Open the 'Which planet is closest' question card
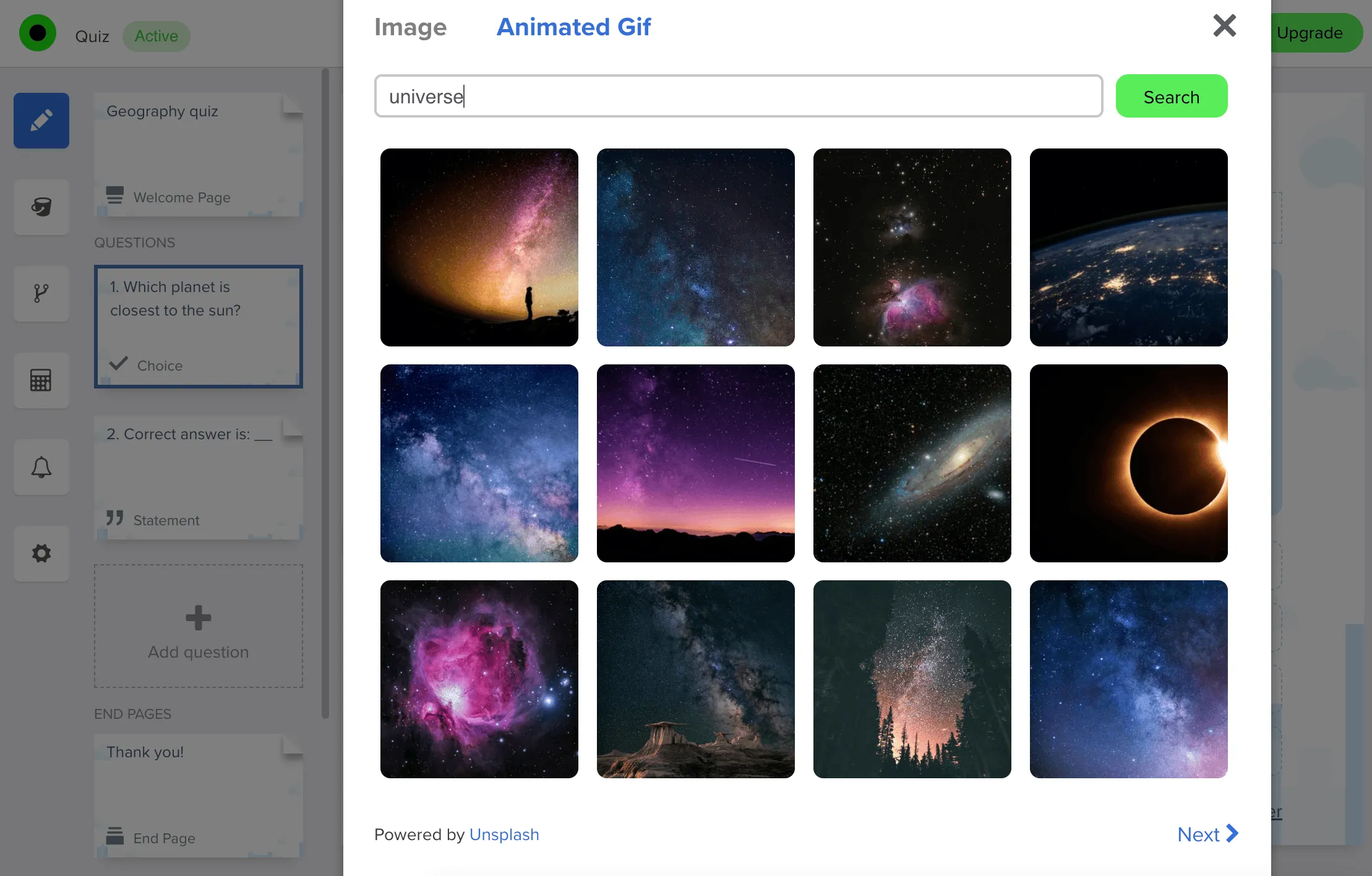This screenshot has height=876, width=1372. click(x=198, y=327)
